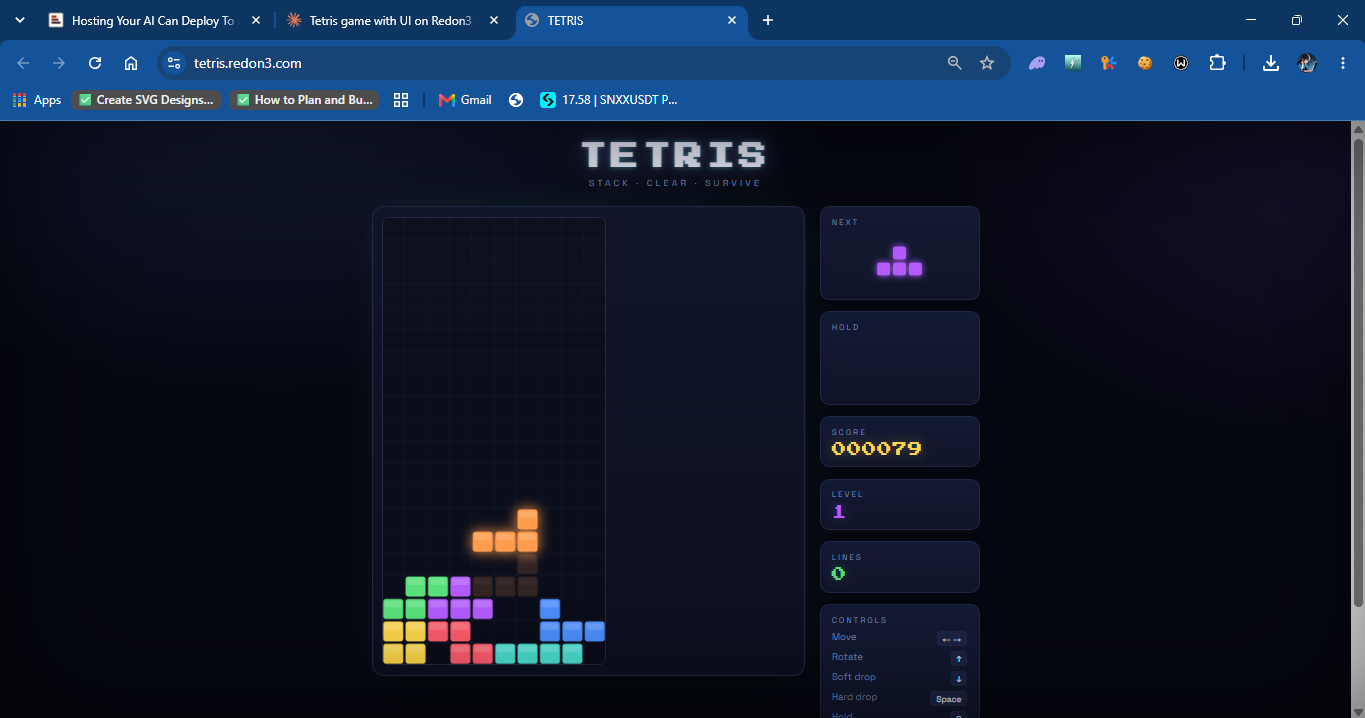This screenshot has height=718, width=1365.
Task: Close the 'Tetris game with UI' tab
Action: click(494, 20)
